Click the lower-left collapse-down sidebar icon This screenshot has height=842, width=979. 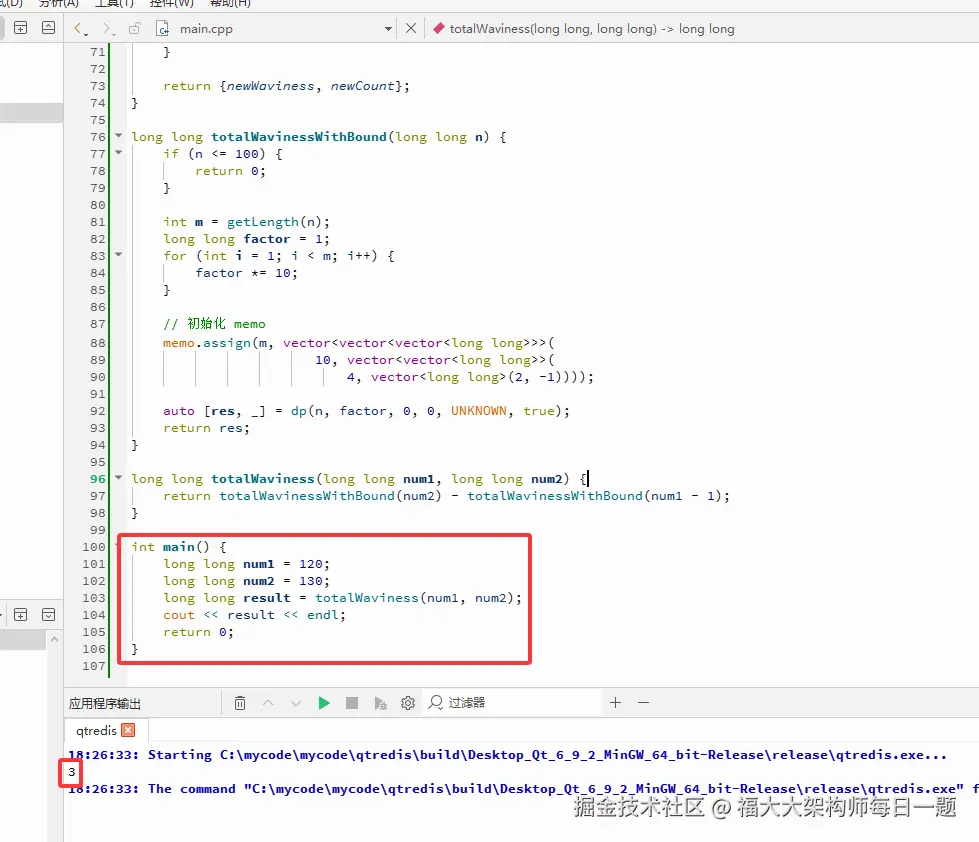tap(48, 615)
